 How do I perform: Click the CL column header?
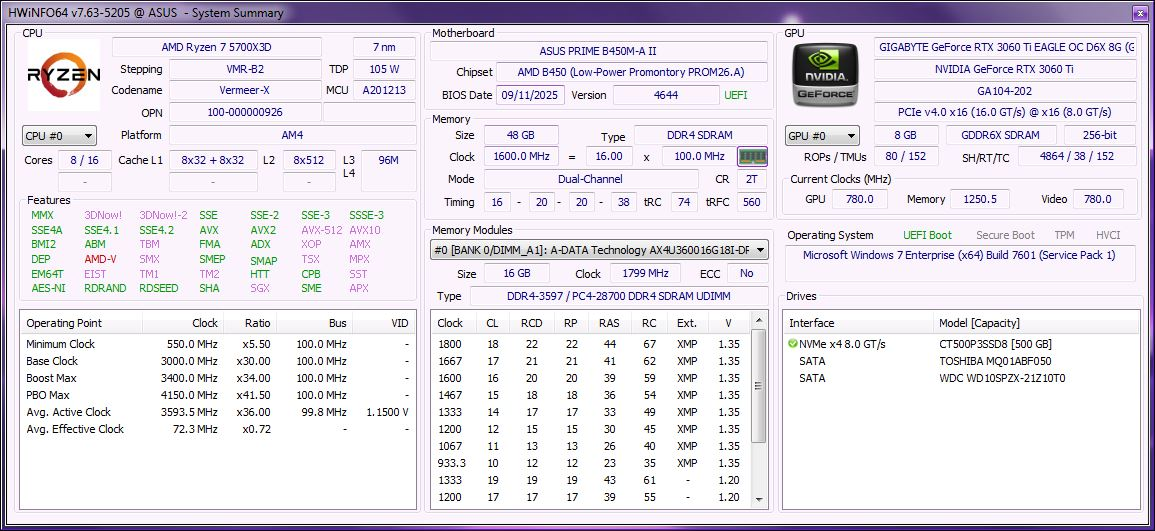click(x=492, y=323)
